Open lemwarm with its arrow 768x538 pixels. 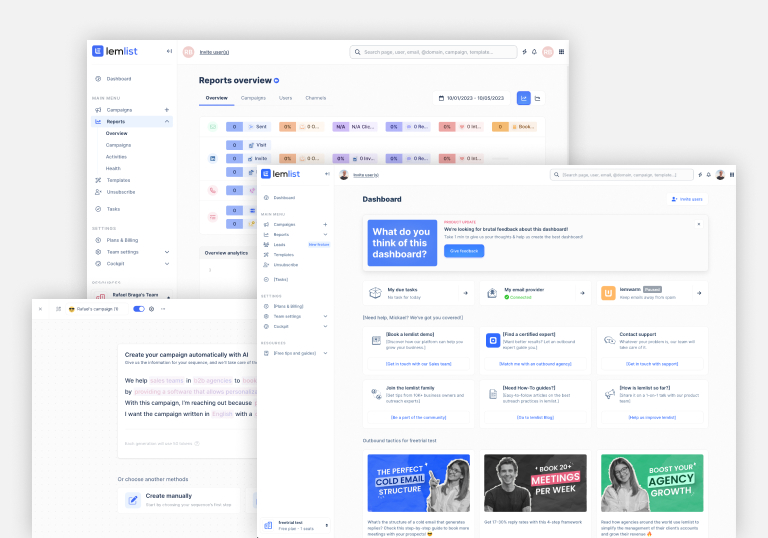(x=699, y=293)
